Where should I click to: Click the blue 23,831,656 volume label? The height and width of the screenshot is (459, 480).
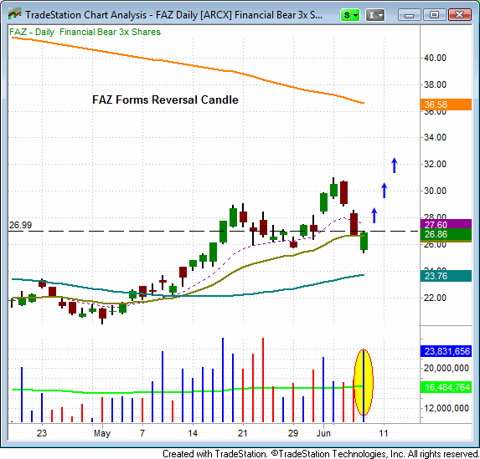point(446,351)
